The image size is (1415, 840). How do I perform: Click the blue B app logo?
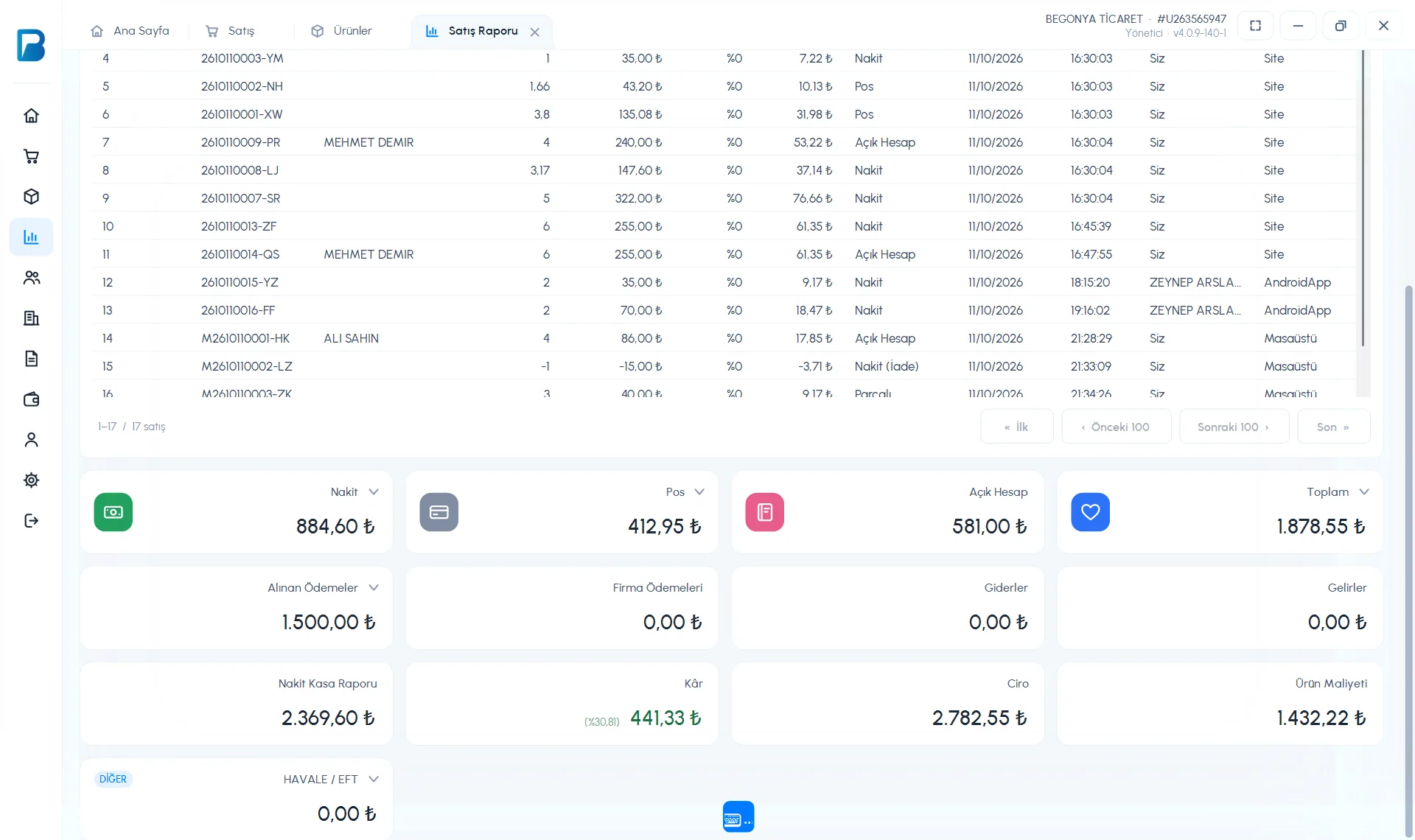click(x=31, y=45)
